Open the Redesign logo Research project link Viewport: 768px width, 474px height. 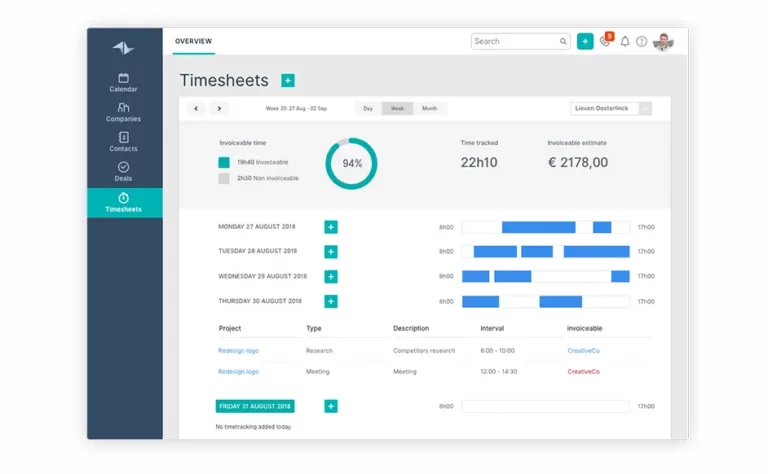[x=238, y=351]
